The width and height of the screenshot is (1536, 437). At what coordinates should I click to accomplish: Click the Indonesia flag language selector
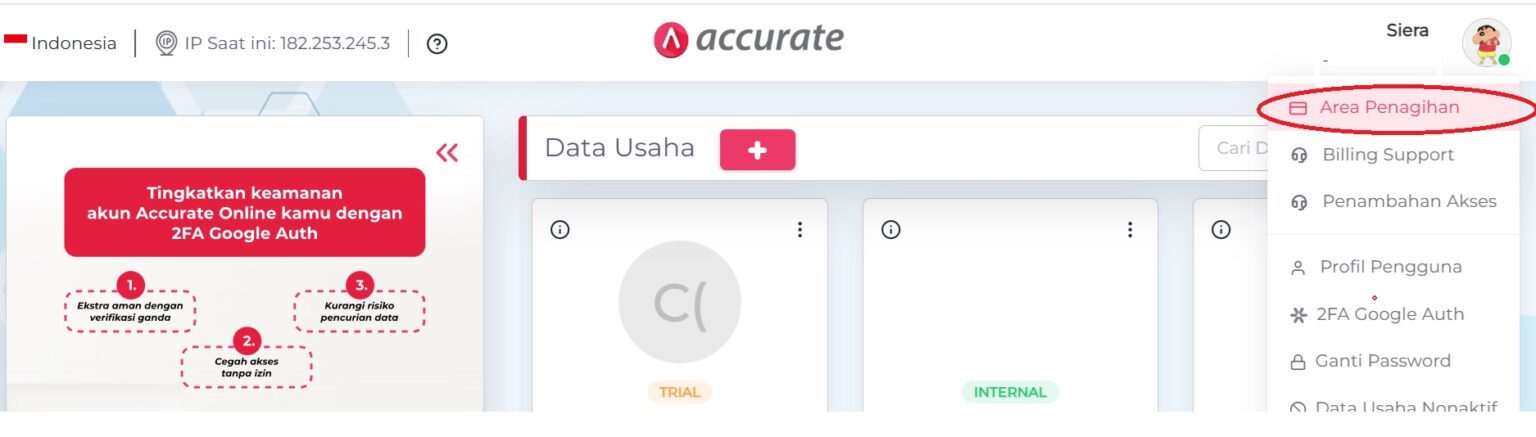(x=60, y=43)
